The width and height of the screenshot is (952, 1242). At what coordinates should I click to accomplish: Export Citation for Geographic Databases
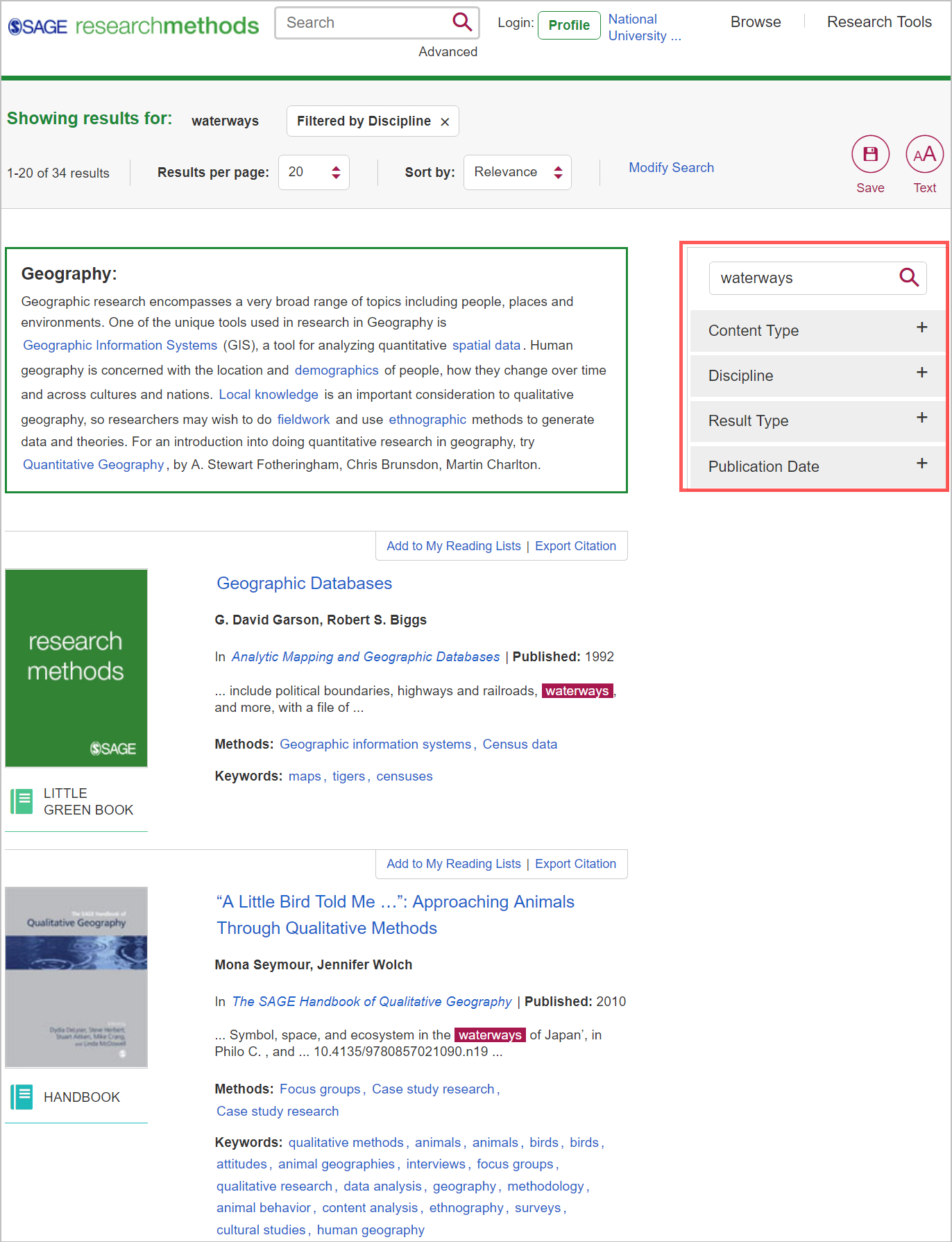pos(575,546)
